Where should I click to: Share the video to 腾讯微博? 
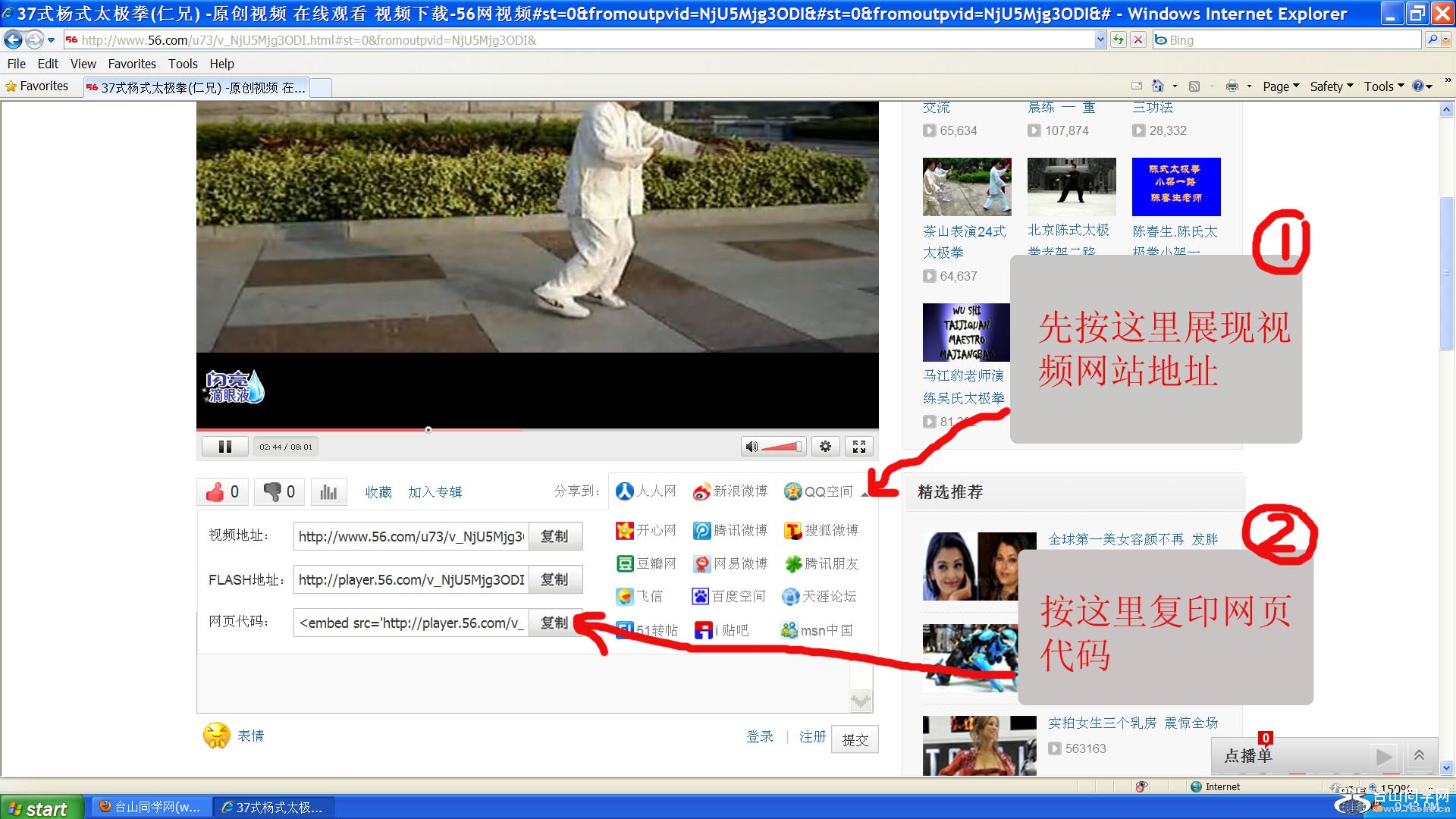click(x=730, y=530)
